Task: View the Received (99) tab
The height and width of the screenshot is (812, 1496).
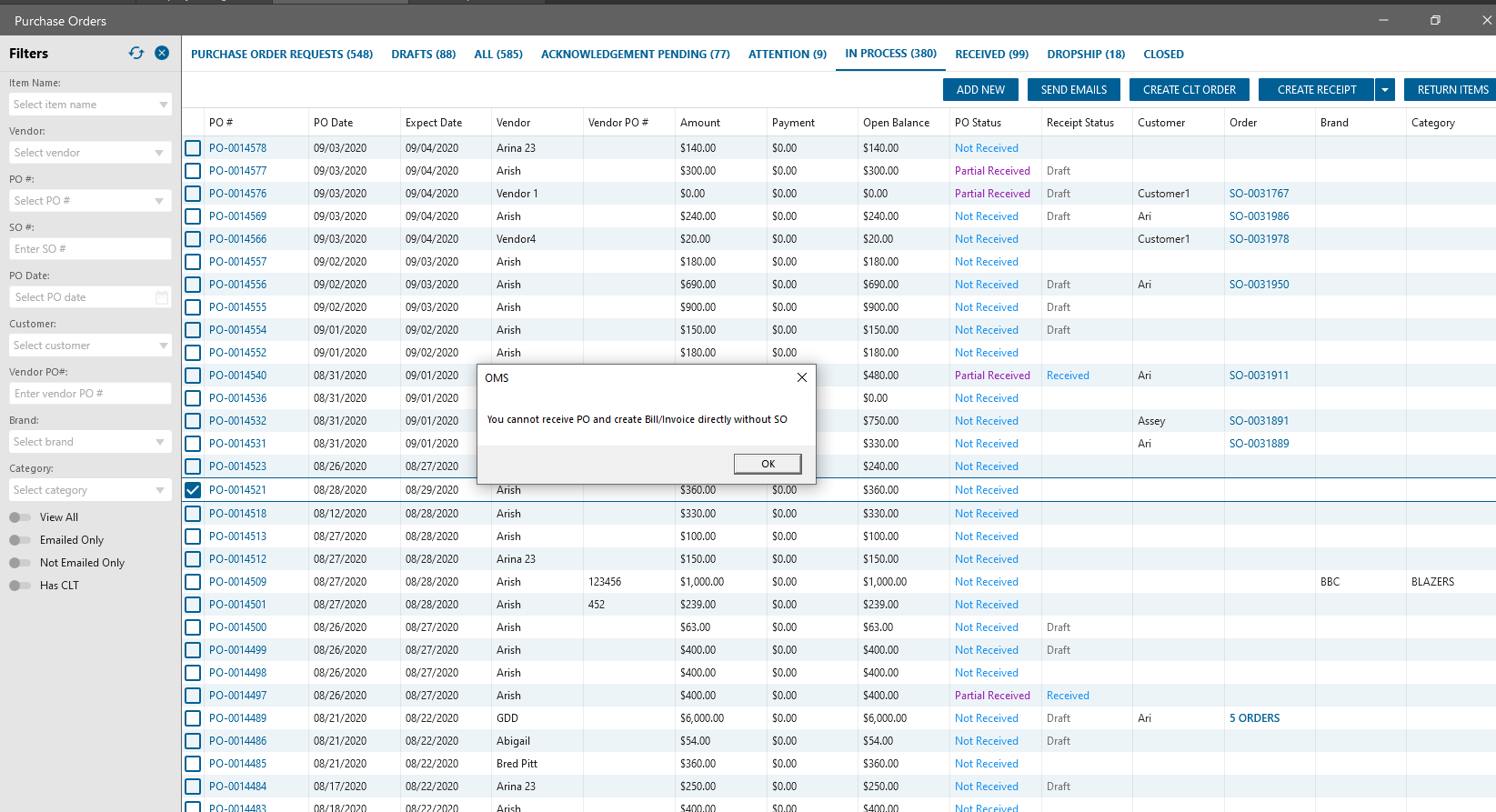Action: pos(992,55)
